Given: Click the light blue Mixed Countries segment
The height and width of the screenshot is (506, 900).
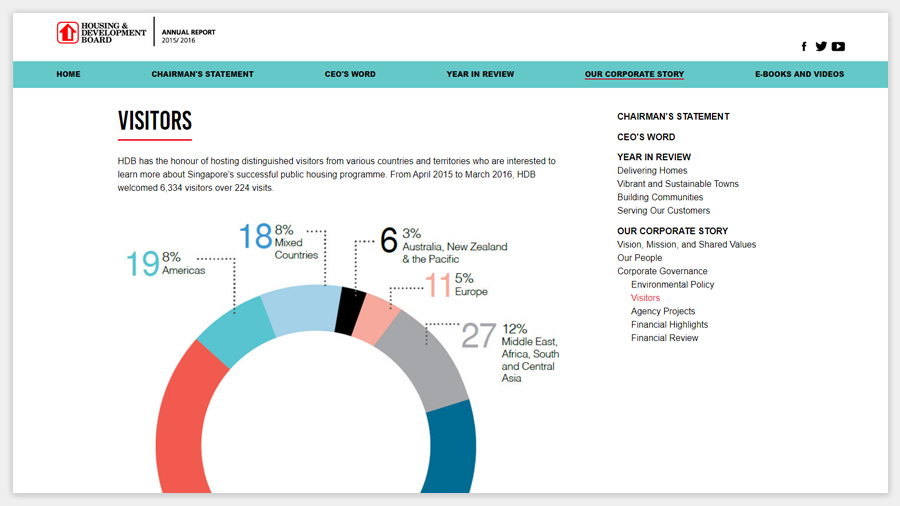Looking at the screenshot, I should coord(303,310).
